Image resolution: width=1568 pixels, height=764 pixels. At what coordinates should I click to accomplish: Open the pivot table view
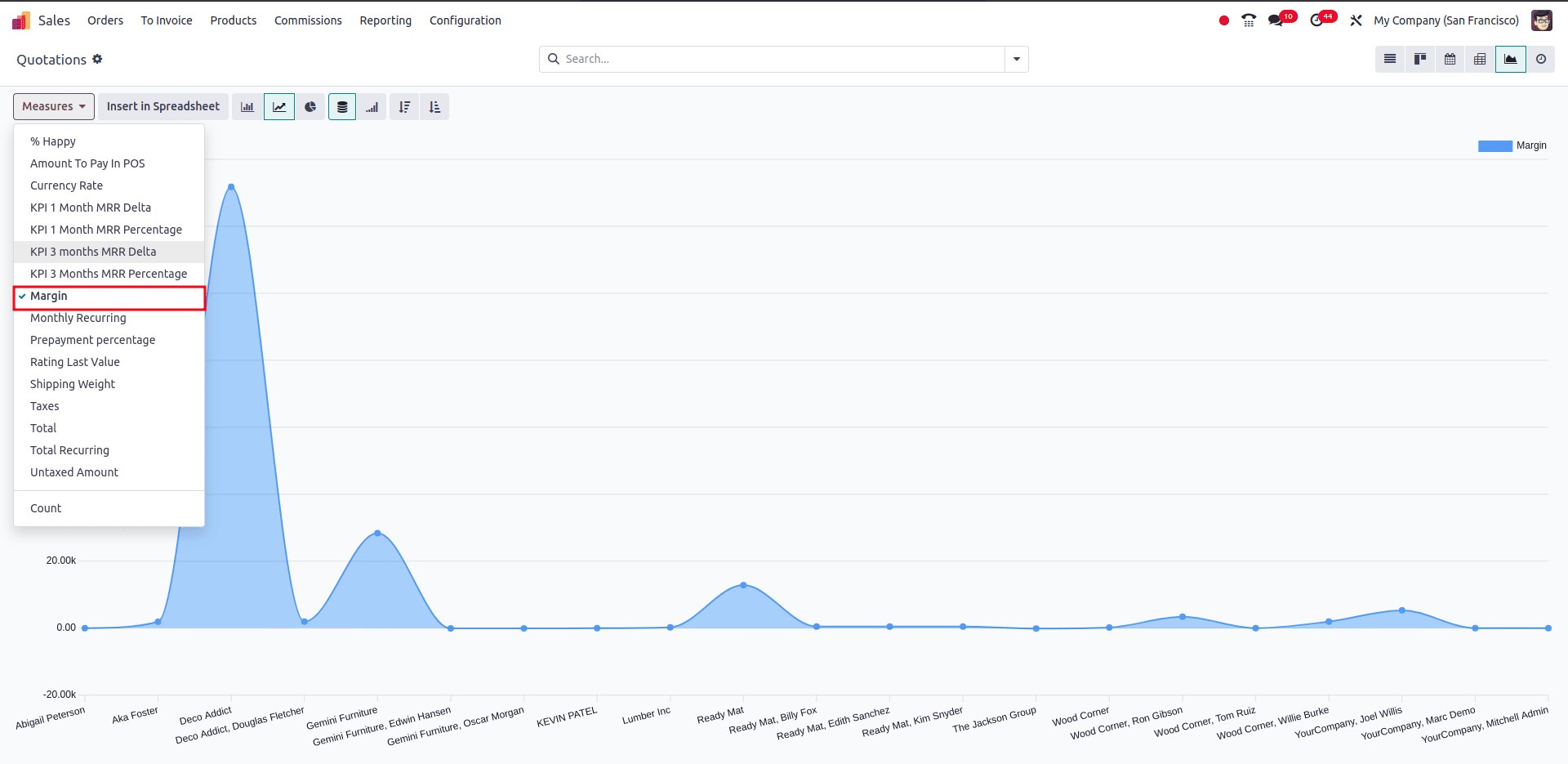1480,60
